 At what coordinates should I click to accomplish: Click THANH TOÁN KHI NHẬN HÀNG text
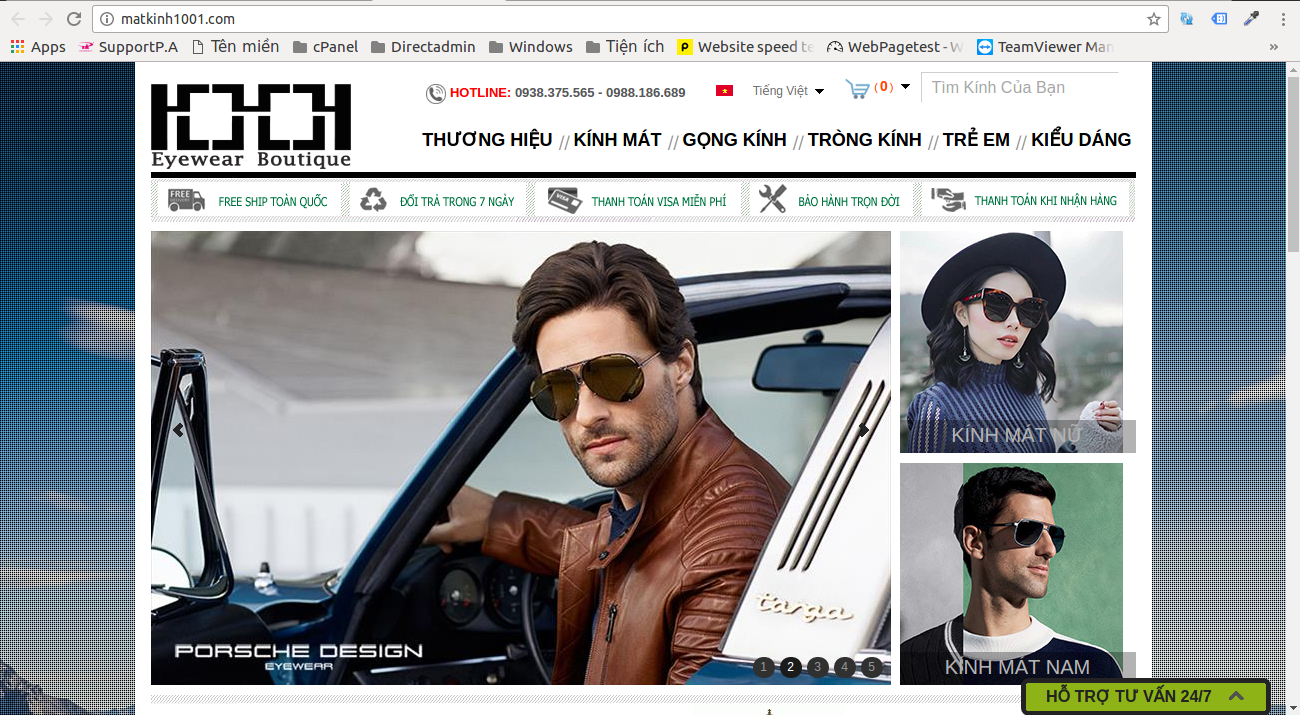coord(1046,201)
